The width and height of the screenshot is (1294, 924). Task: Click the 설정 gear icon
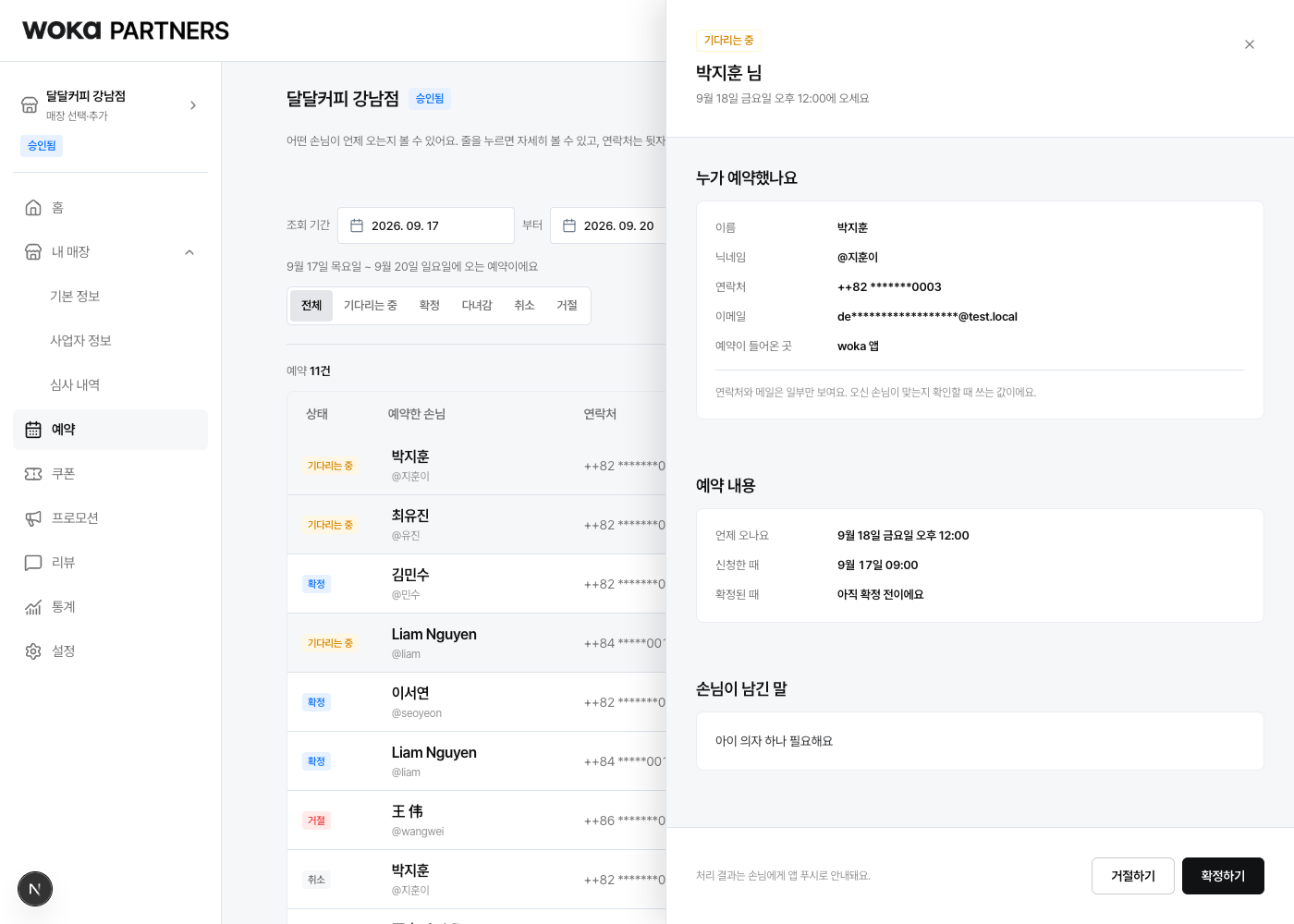click(33, 651)
